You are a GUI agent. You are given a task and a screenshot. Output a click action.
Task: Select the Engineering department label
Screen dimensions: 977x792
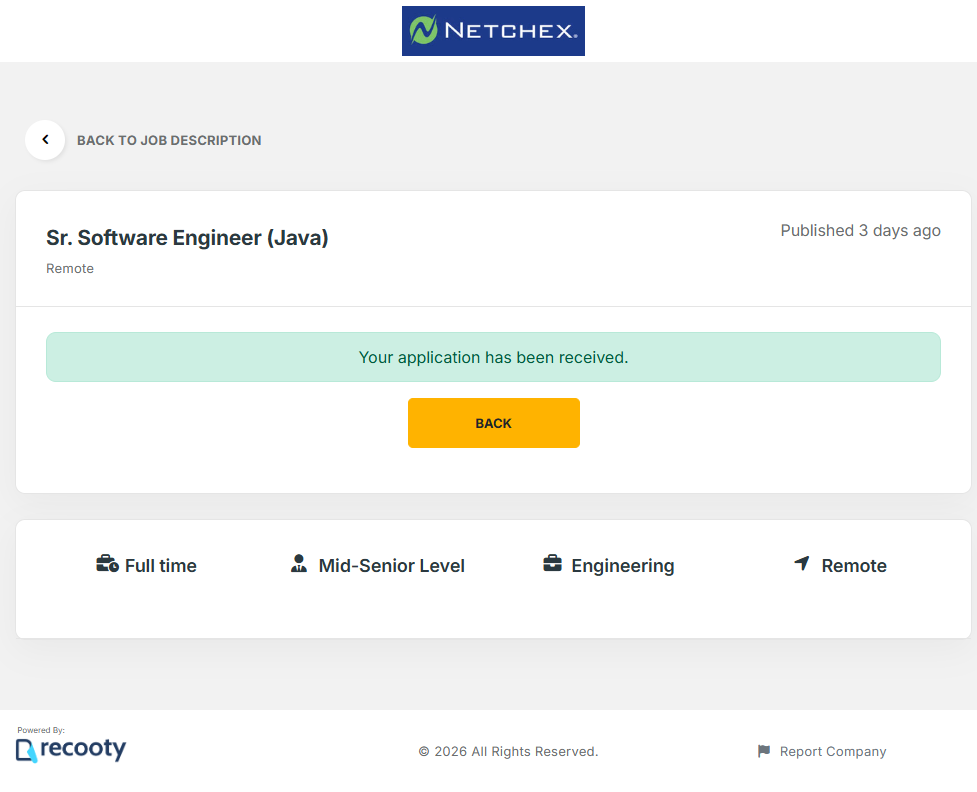pos(622,566)
